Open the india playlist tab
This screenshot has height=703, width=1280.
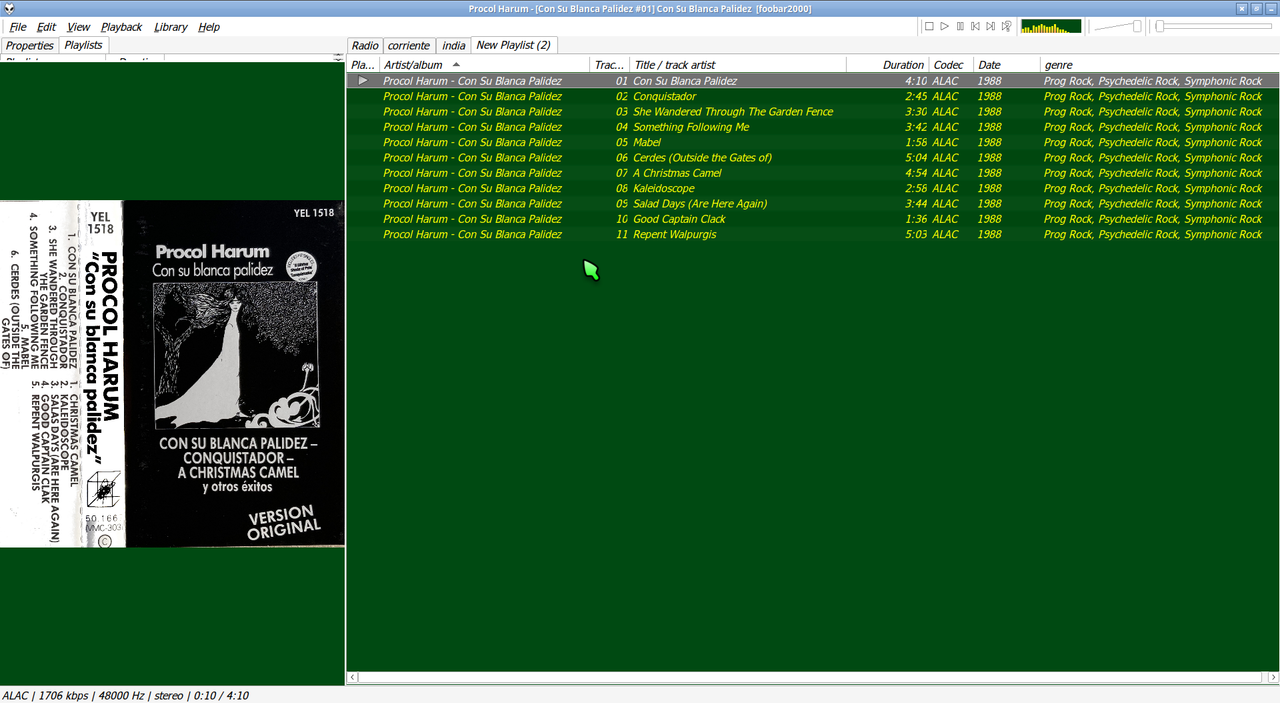(454, 46)
